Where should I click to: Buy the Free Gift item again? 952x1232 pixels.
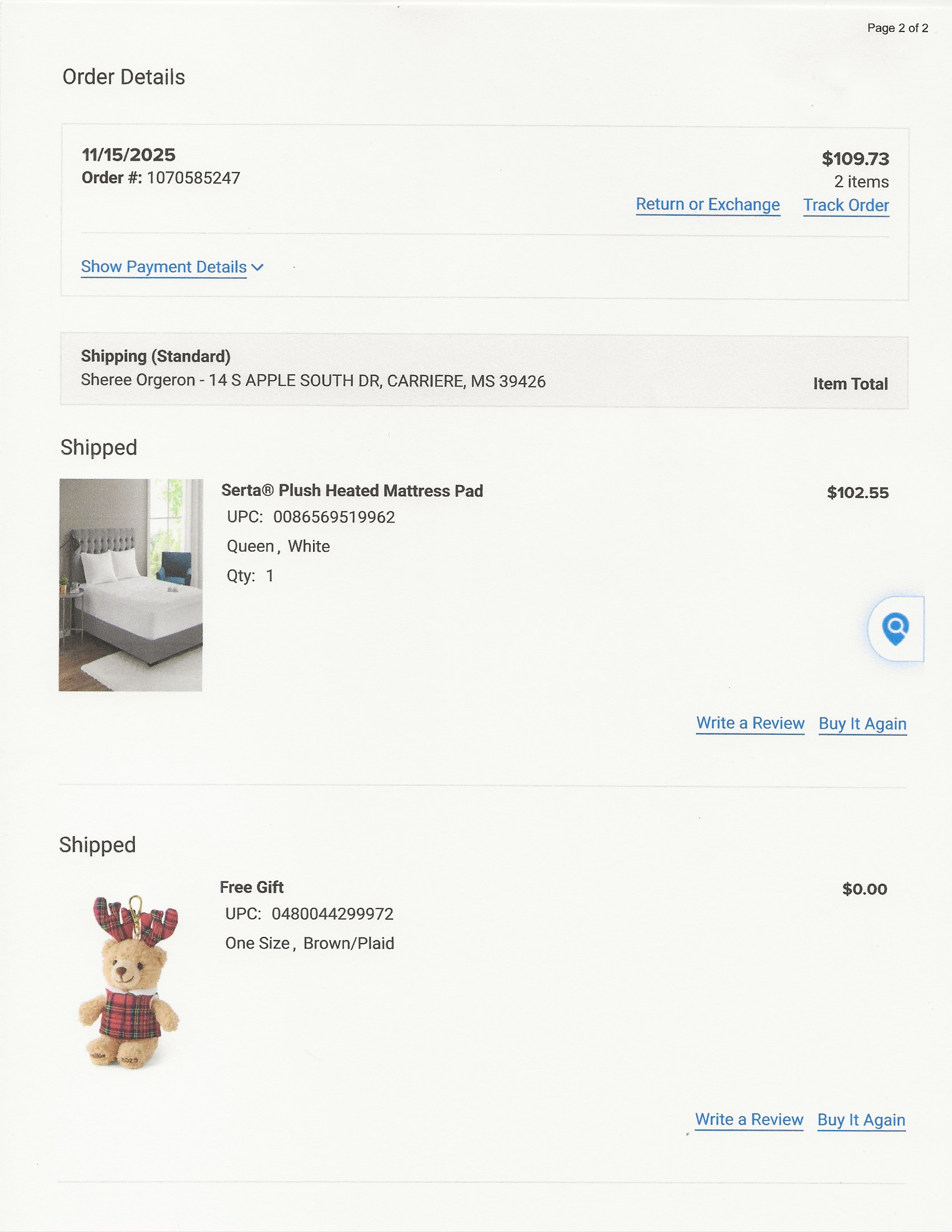coord(861,1120)
